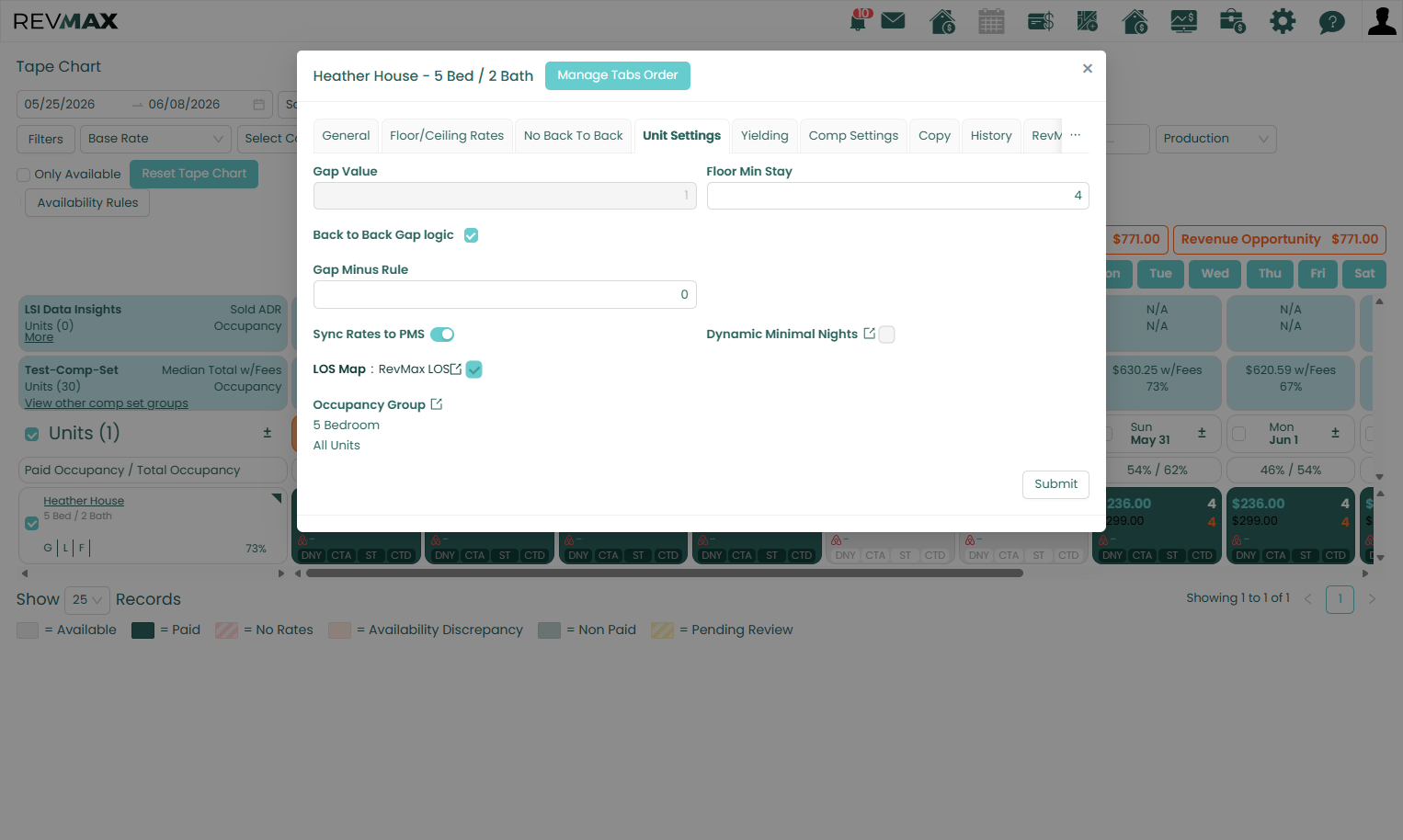The width and height of the screenshot is (1403, 840).
Task: Click plus/minus icon next to Units (1)
Action: [x=268, y=432]
